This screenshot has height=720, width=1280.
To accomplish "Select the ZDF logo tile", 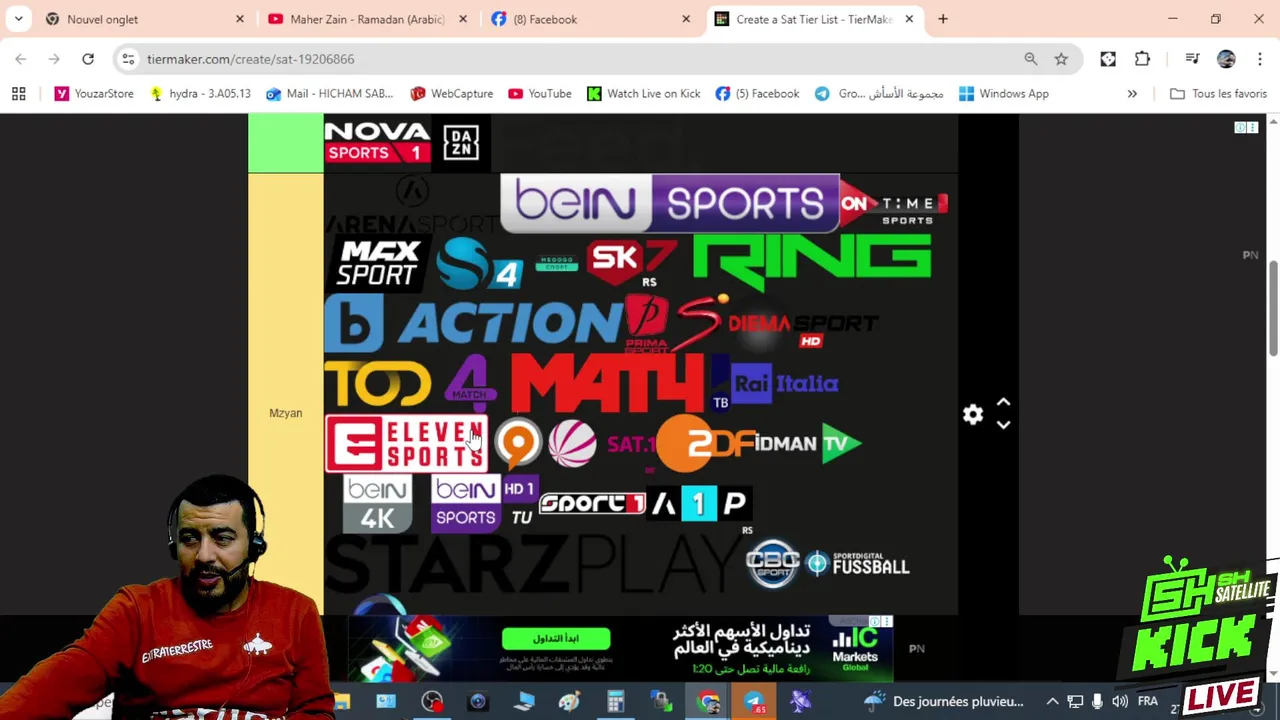I will point(706,443).
